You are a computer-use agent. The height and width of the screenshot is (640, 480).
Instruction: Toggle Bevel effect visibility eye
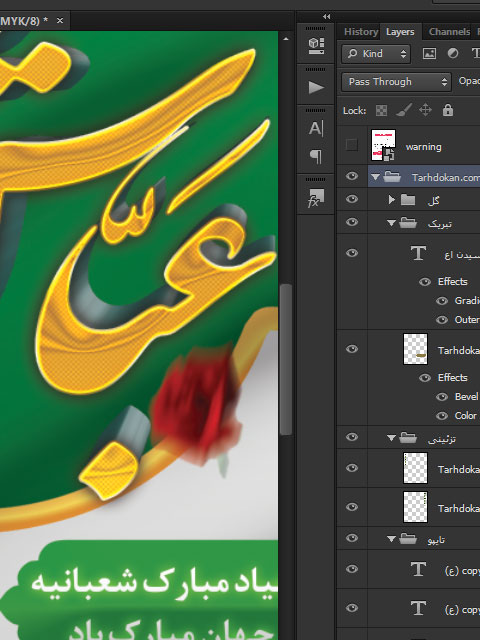pos(442,397)
